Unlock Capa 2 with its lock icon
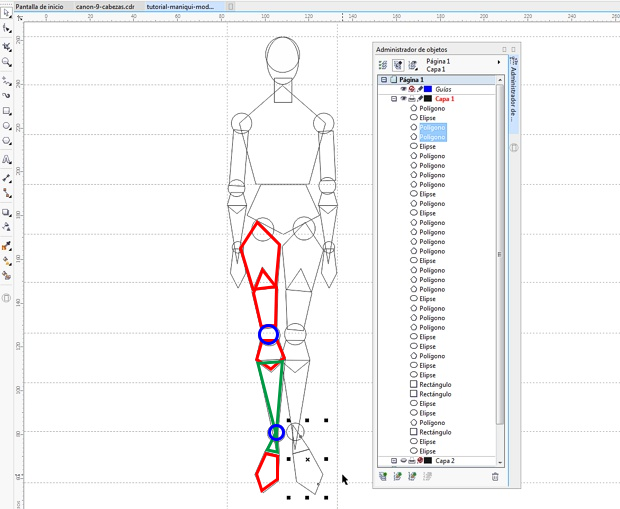 (x=420, y=461)
